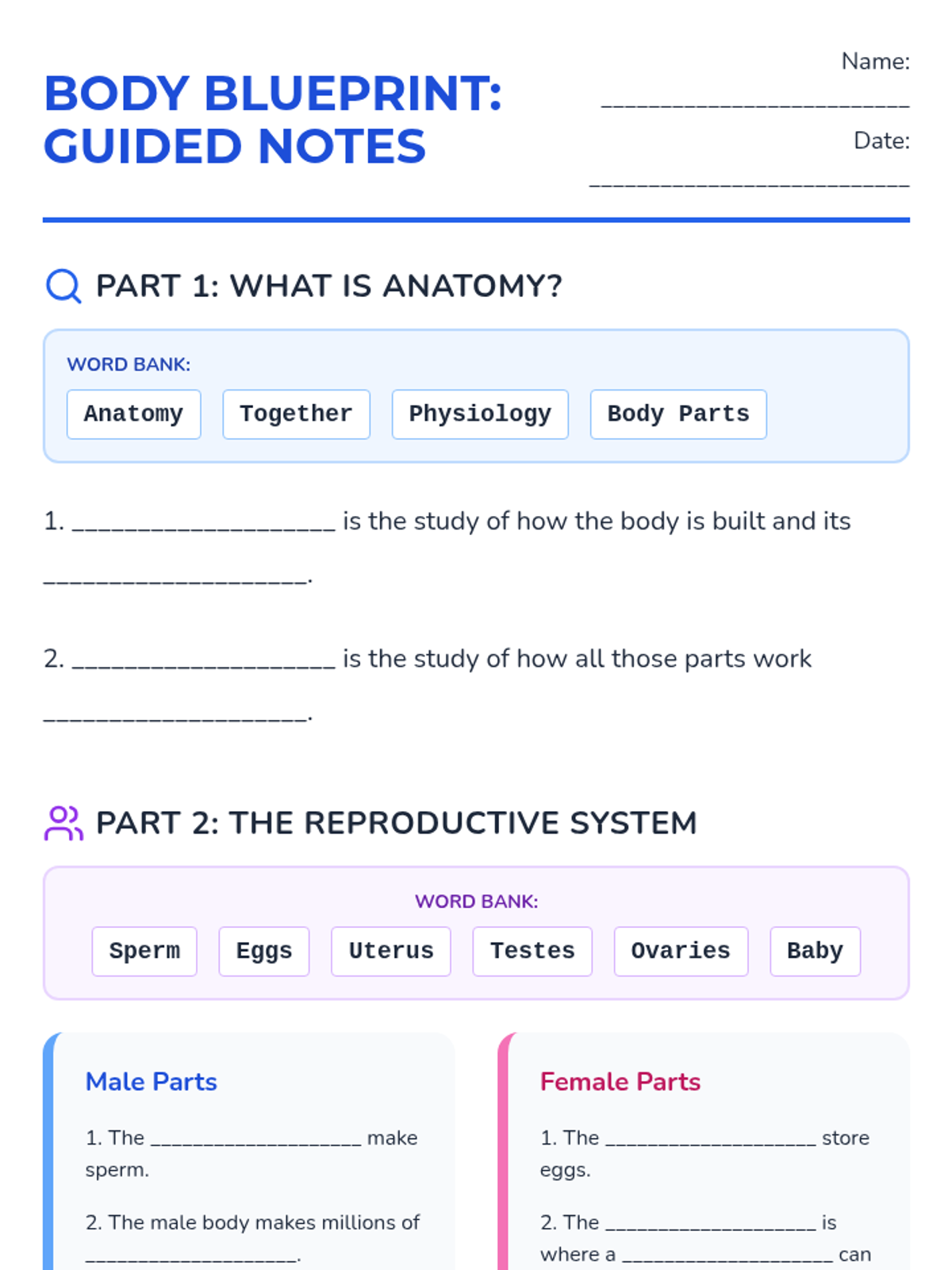Screen dimensions: 952x1270
Task: Click the Date blank line
Action: [749, 183]
